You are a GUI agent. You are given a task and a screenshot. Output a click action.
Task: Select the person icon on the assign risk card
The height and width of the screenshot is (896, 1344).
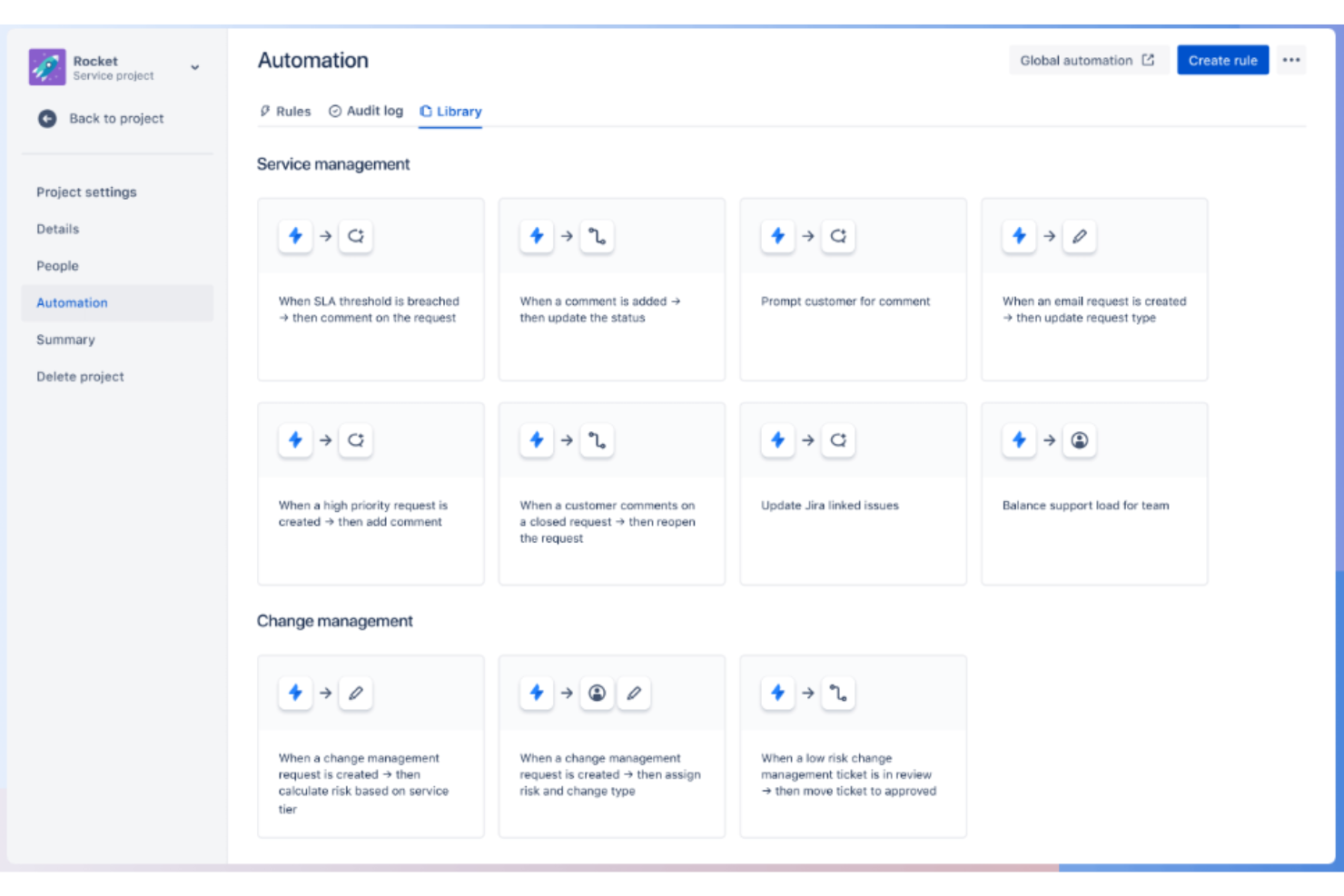pos(597,693)
